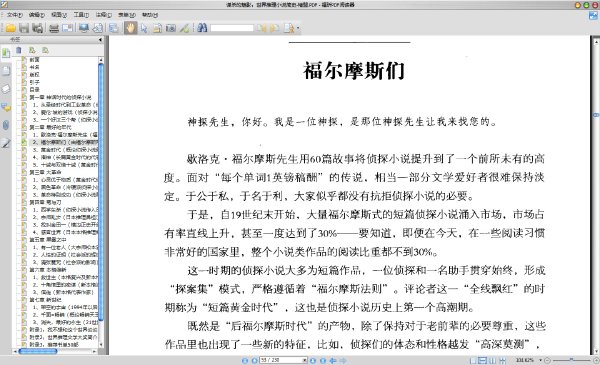Click the find text input box
Image resolution: width=600 pixels, height=365 pixels.
click(232, 28)
